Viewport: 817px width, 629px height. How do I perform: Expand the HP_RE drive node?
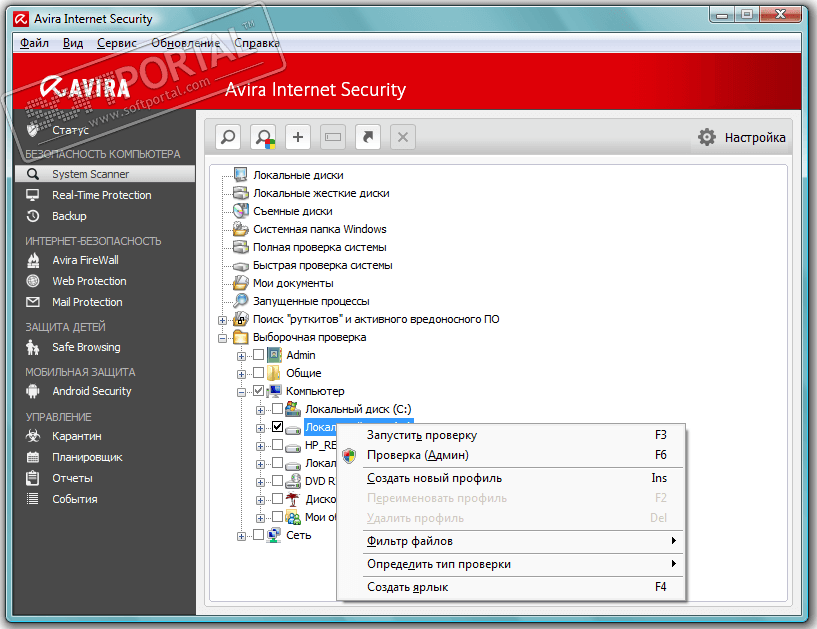tap(260, 446)
